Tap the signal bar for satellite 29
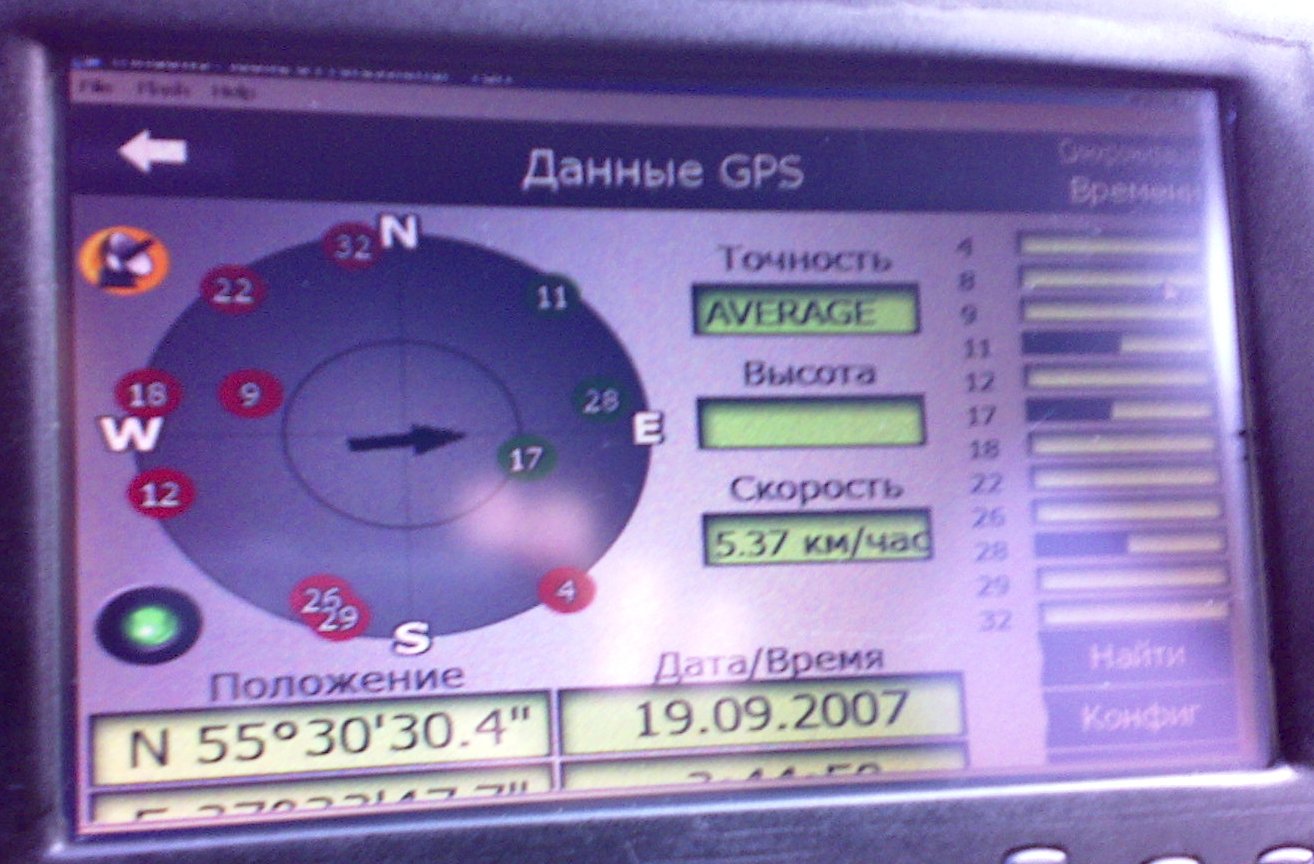1314x864 pixels. 1132,578
